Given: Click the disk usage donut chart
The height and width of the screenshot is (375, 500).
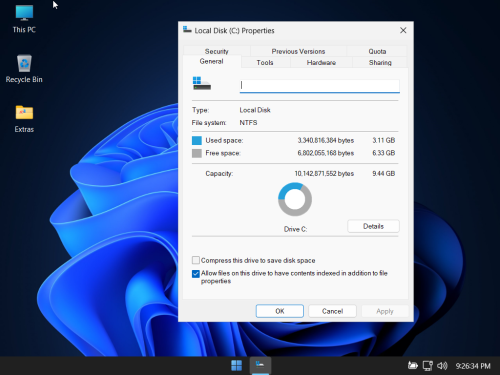Looking at the screenshot, I should pyautogui.click(x=295, y=199).
